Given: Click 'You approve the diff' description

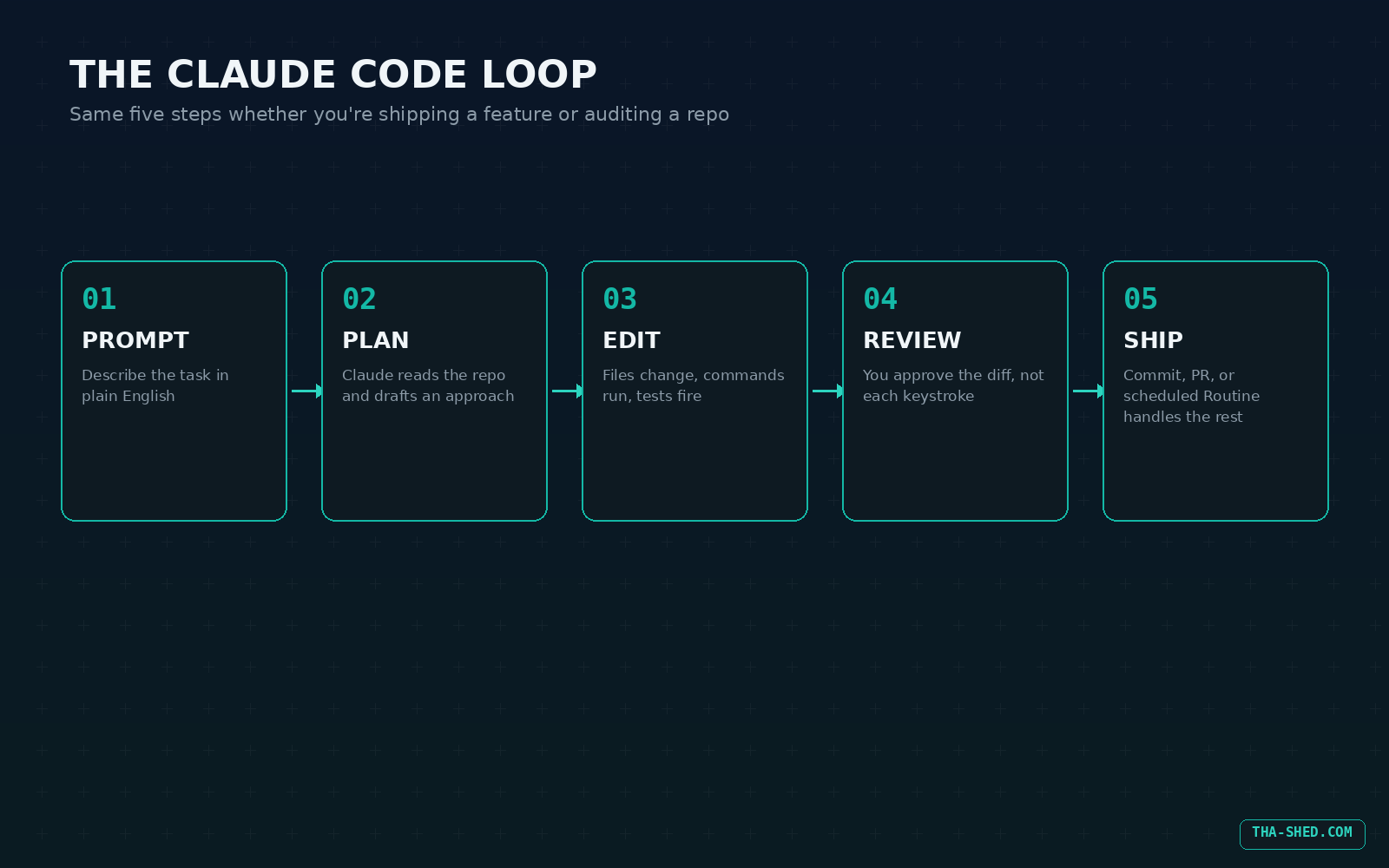Looking at the screenshot, I should coord(953,385).
